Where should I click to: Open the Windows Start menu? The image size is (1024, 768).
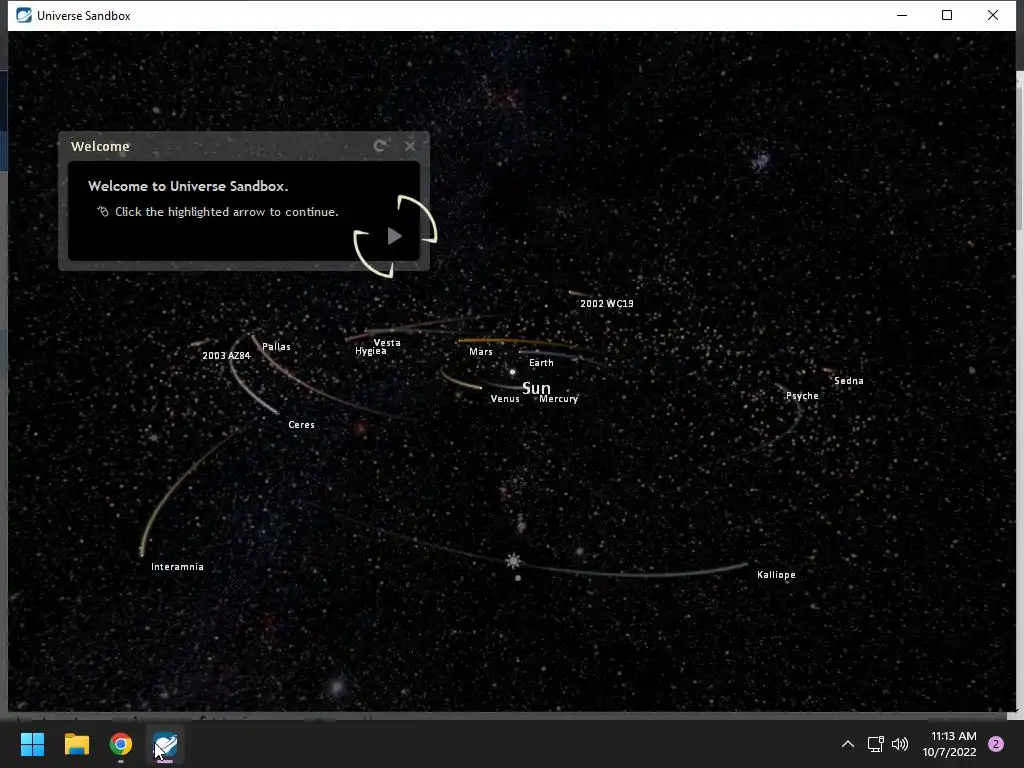(x=32, y=744)
